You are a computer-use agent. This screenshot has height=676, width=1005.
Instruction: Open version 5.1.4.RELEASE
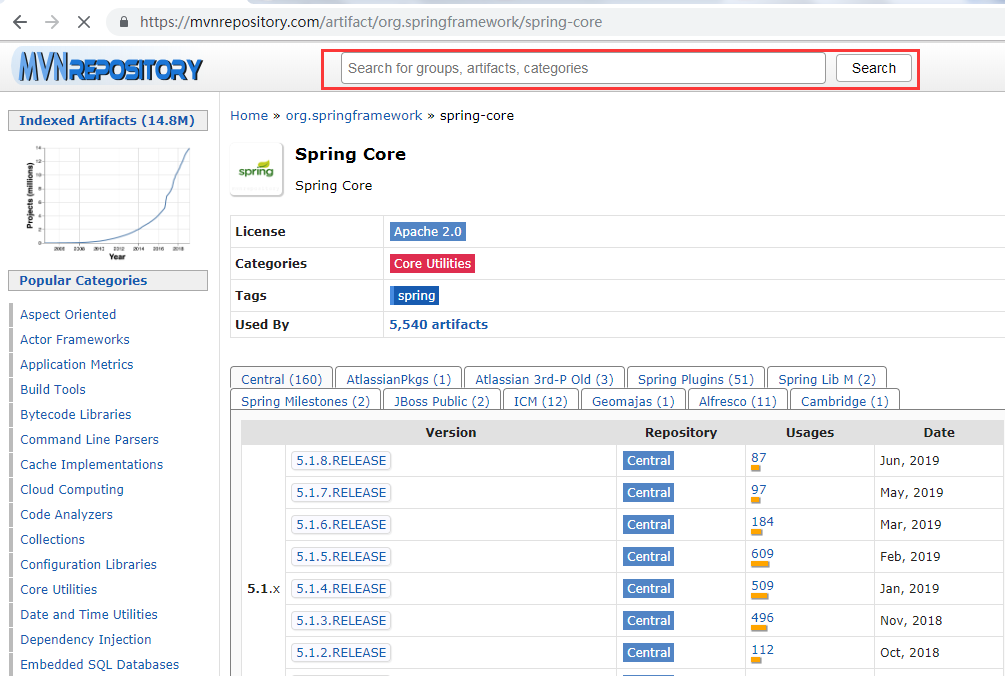coord(341,589)
